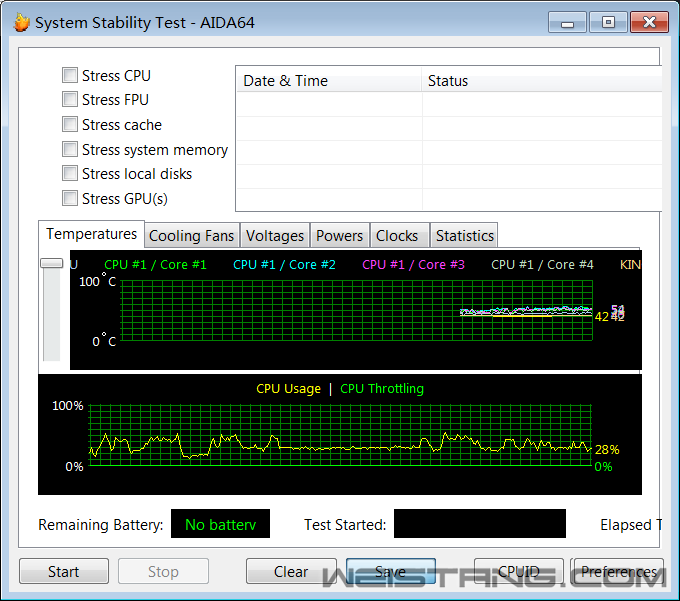Image resolution: width=680 pixels, height=601 pixels.
Task: Click the Save button
Action: (390, 572)
